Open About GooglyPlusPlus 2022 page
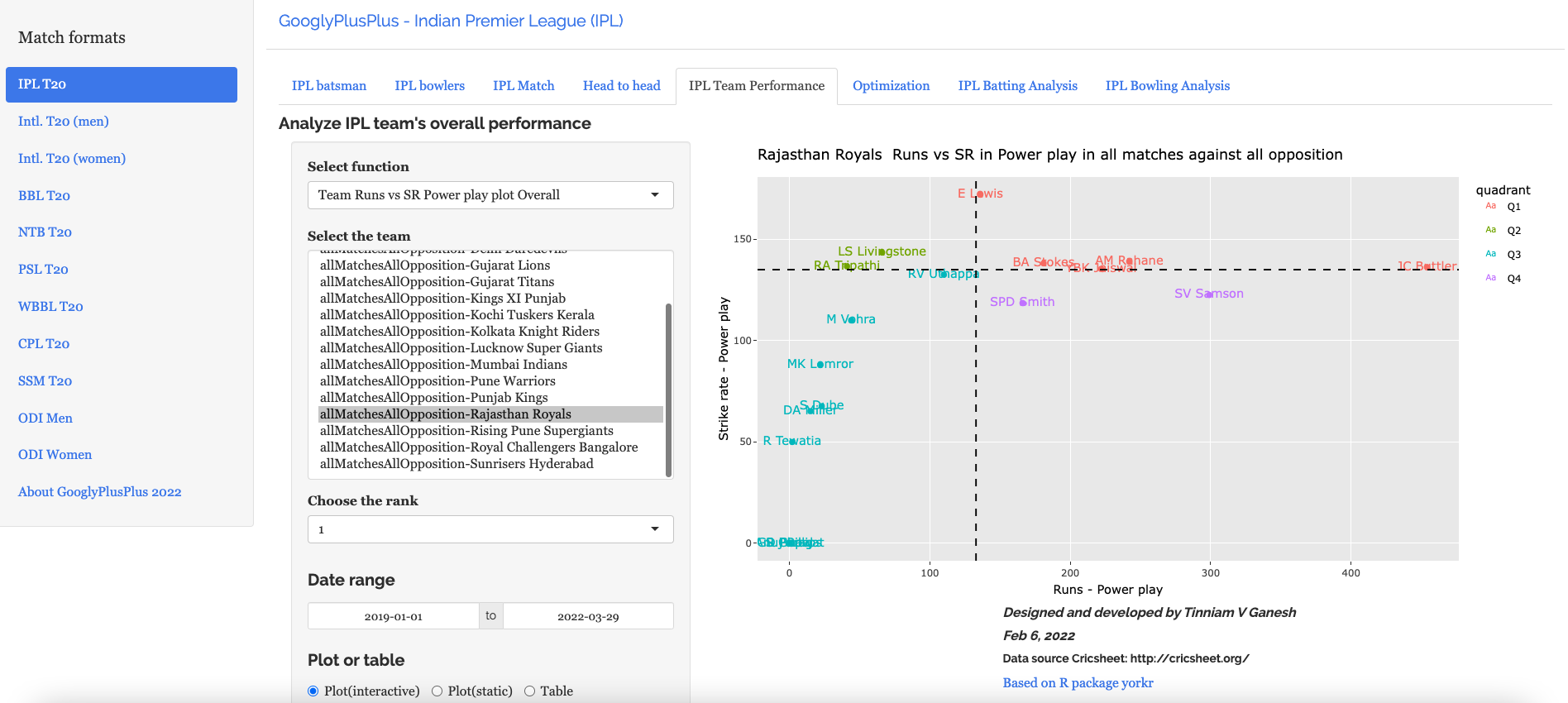The height and width of the screenshot is (703, 1568). click(x=99, y=492)
